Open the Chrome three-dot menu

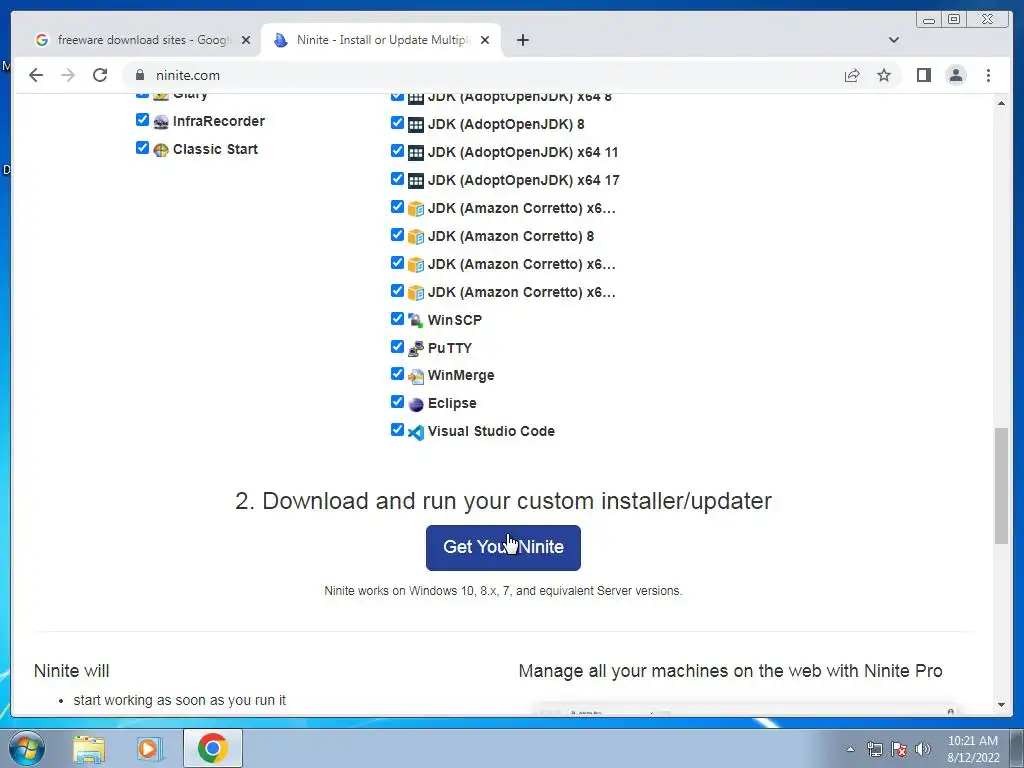click(x=988, y=75)
